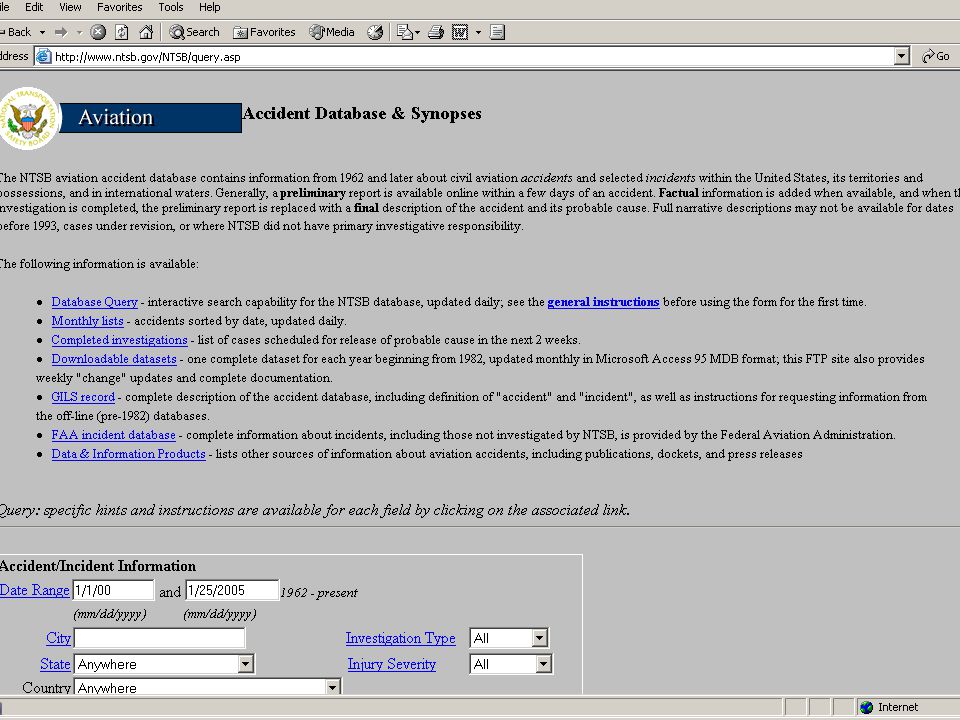
Task: Click the Investigation Type help link
Action: pyautogui.click(x=400, y=638)
